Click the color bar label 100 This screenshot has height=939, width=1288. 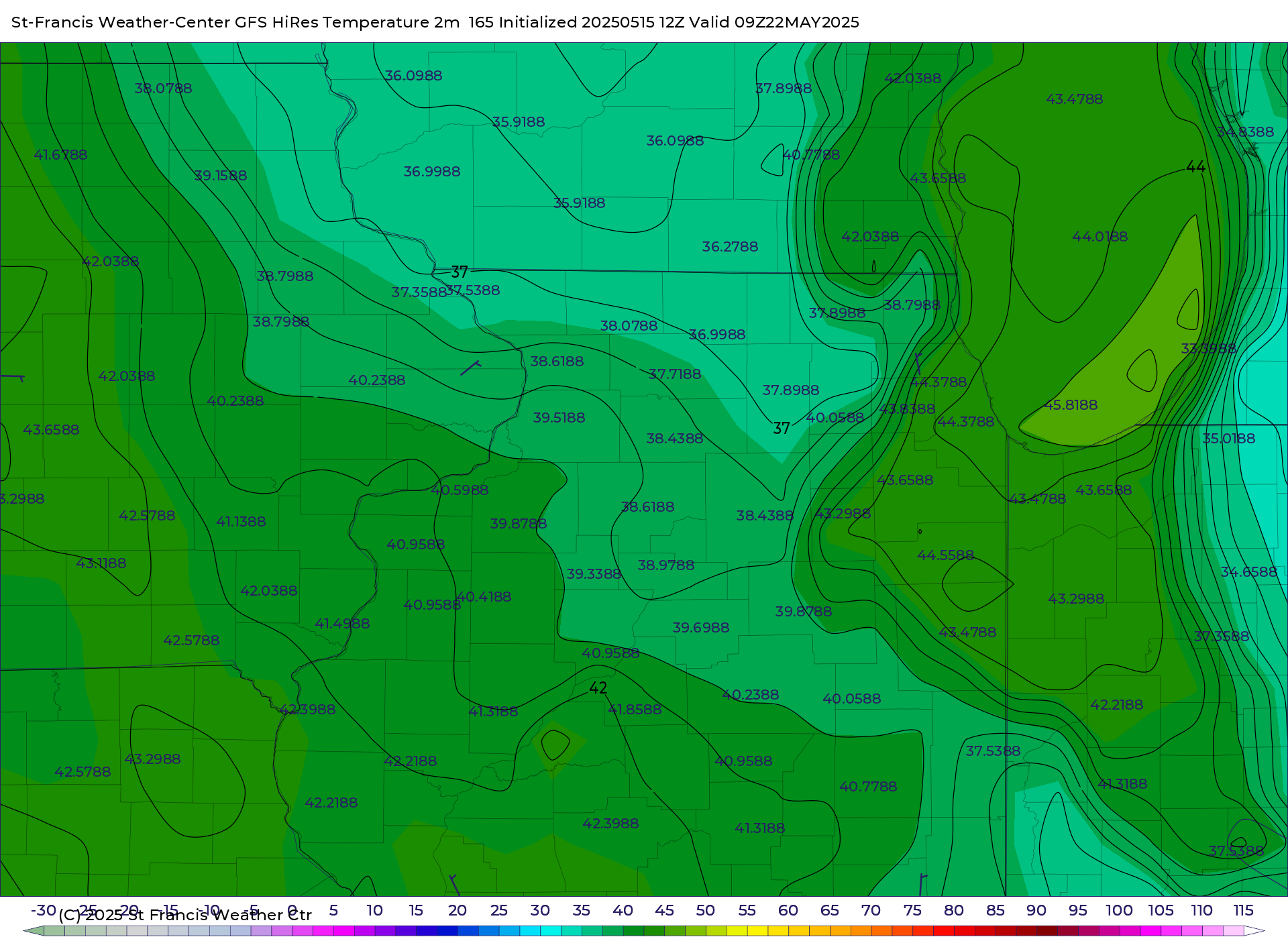1120,911
